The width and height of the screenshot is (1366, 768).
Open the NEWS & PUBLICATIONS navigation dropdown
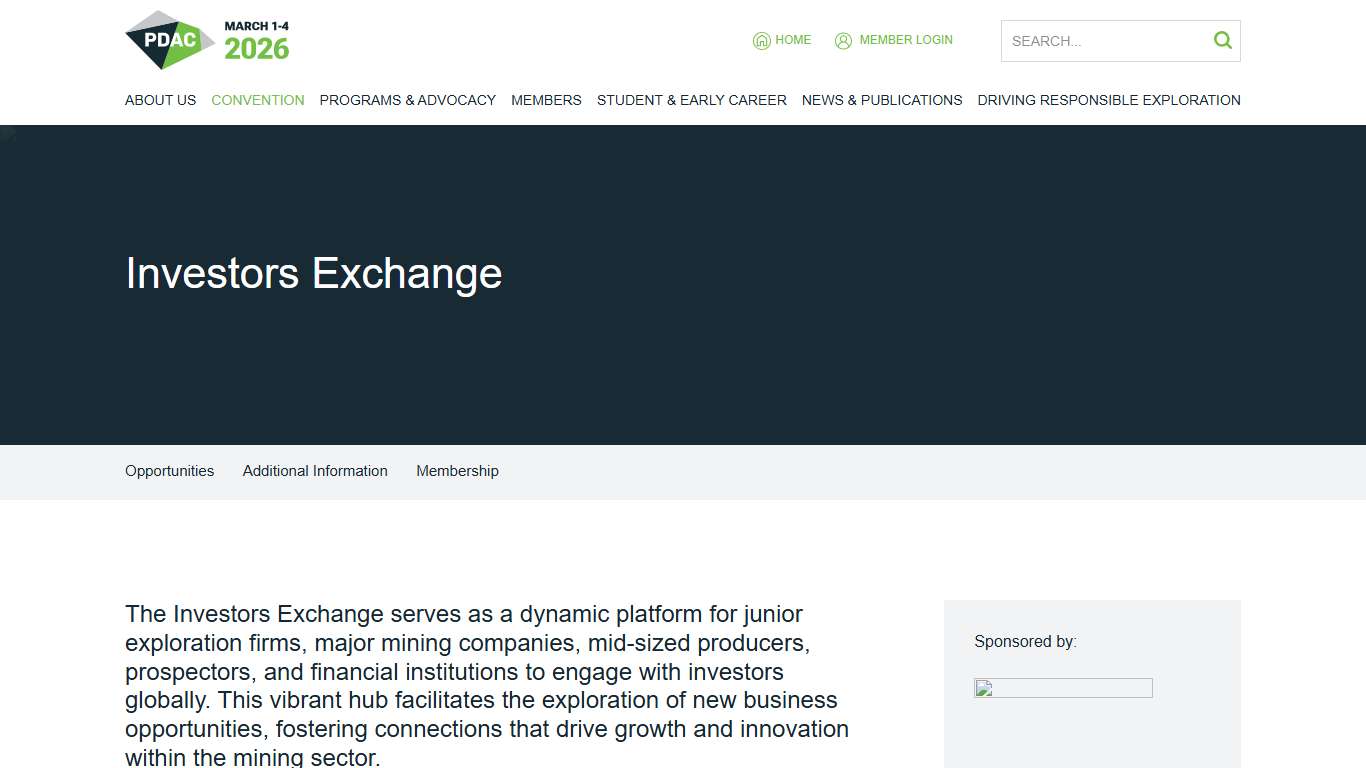coord(881,100)
